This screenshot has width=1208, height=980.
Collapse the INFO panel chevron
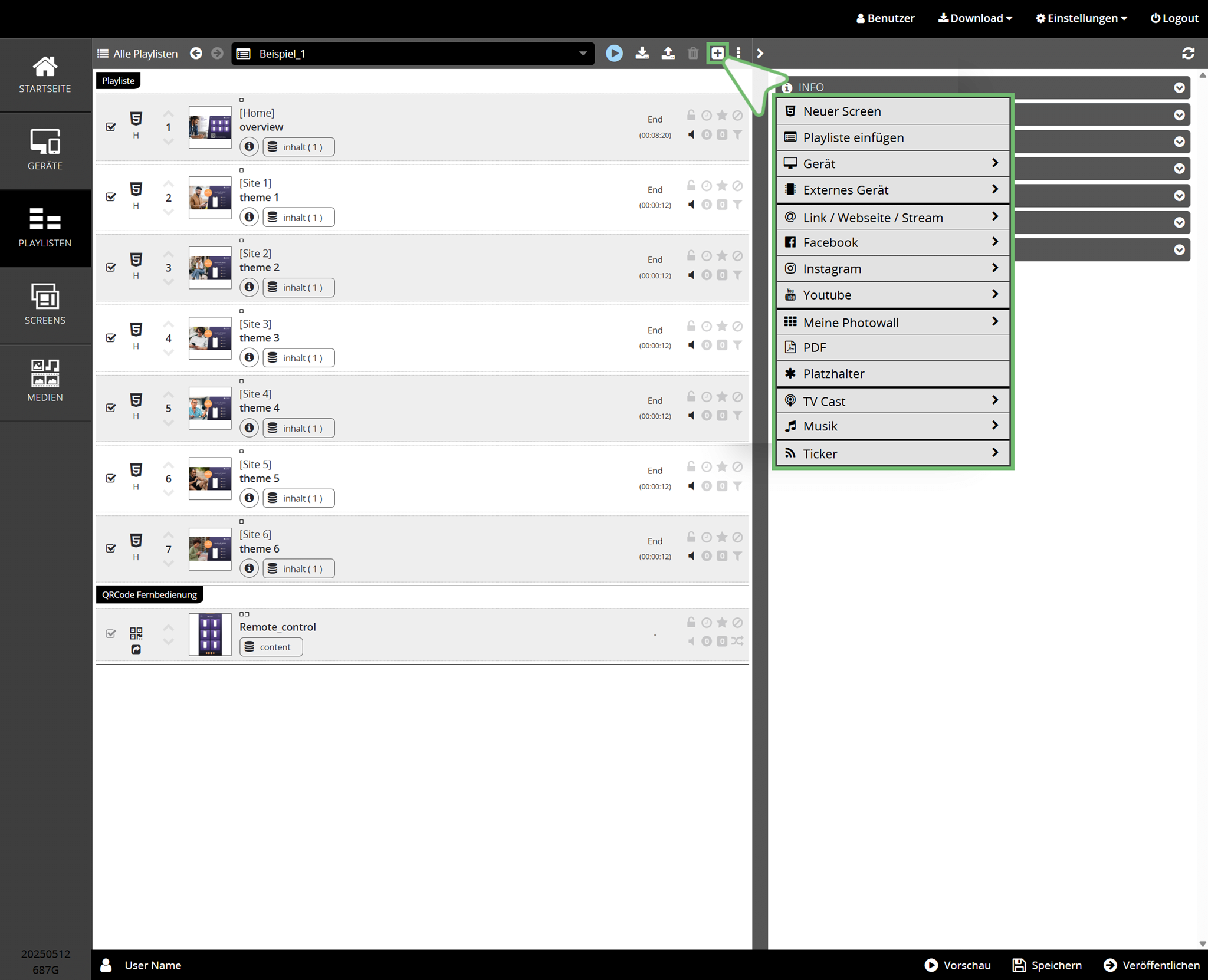point(1179,88)
